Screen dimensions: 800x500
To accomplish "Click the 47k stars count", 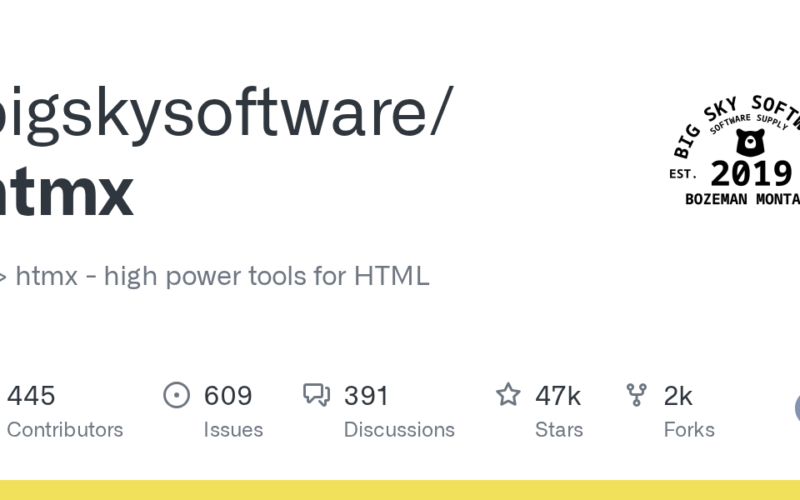I will pos(558,396).
